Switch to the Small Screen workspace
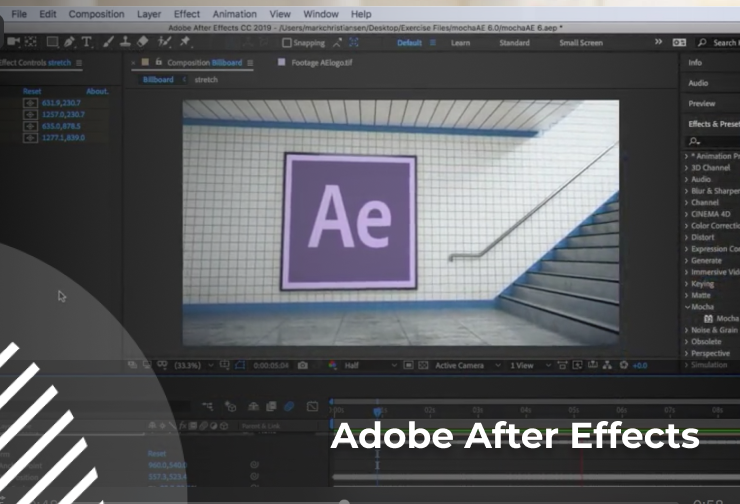 coord(580,43)
